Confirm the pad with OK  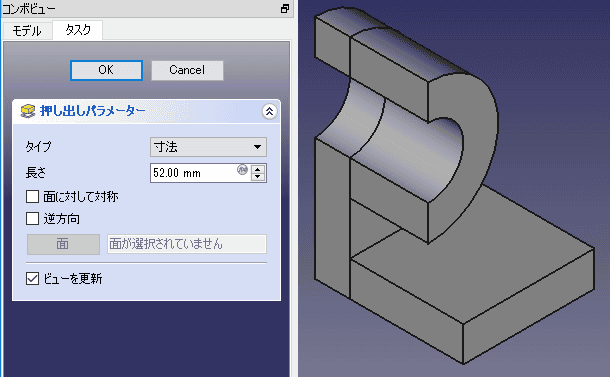(106, 70)
